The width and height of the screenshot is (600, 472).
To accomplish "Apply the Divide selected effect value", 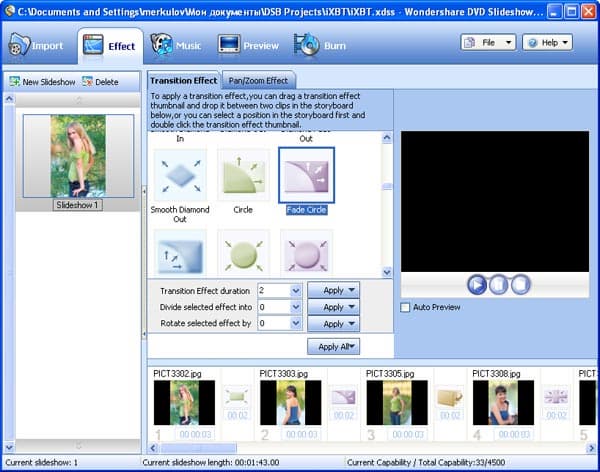I will 333,307.
